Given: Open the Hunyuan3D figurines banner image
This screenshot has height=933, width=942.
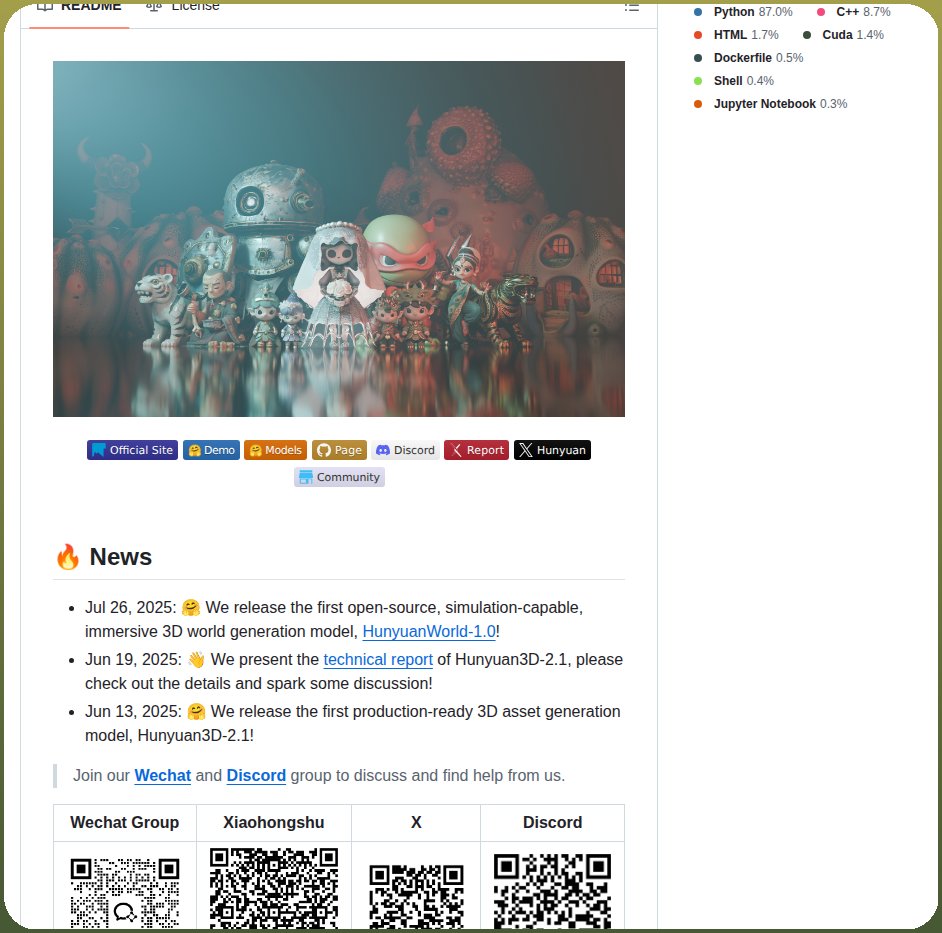Looking at the screenshot, I should point(339,239).
